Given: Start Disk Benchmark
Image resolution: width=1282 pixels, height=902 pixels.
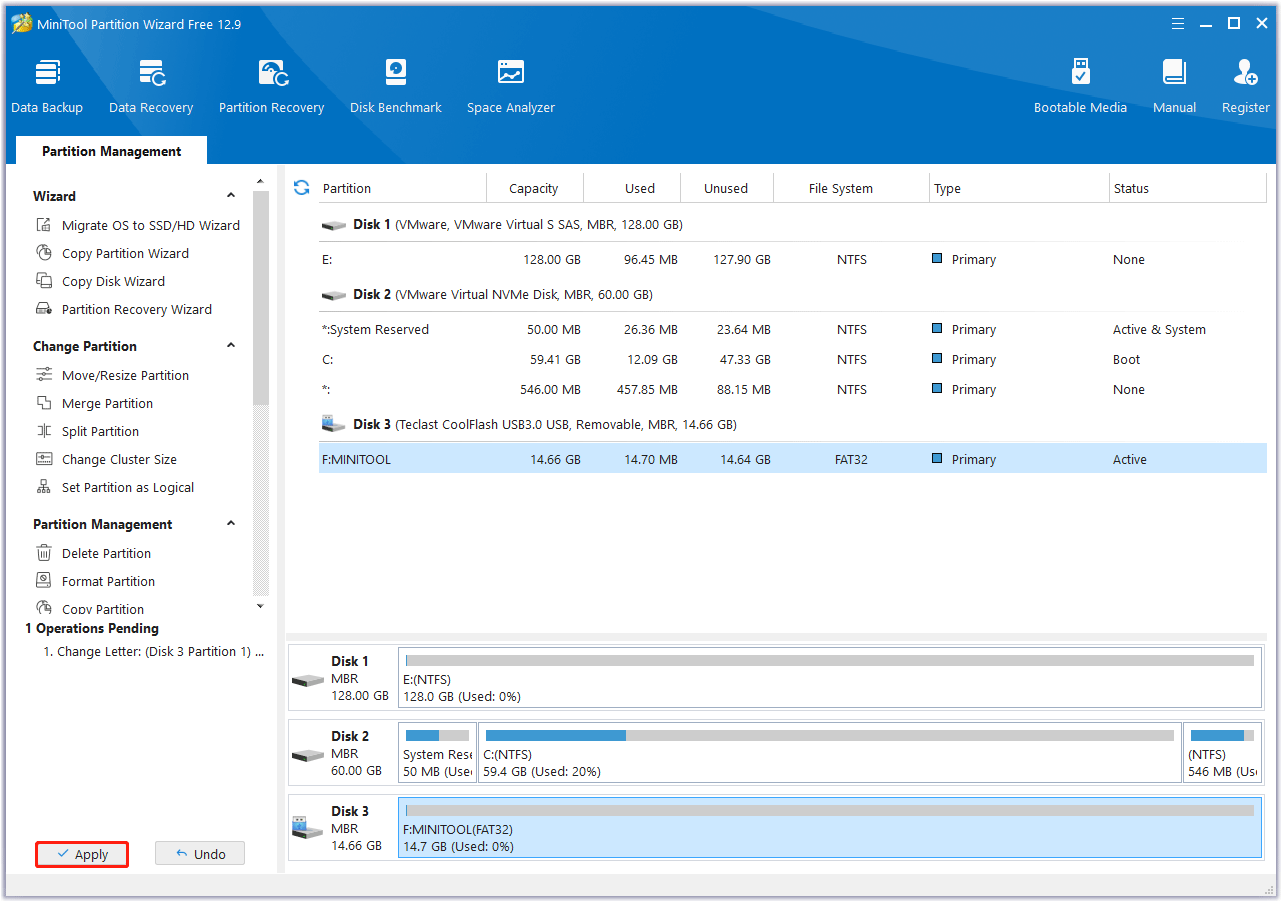Looking at the screenshot, I should (x=395, y=85).
